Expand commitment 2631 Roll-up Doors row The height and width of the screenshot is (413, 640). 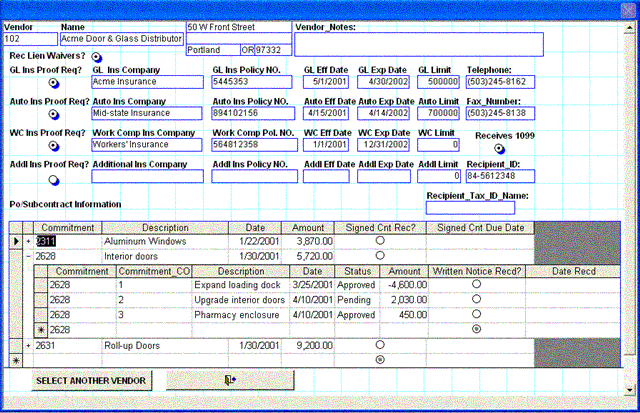28,346
